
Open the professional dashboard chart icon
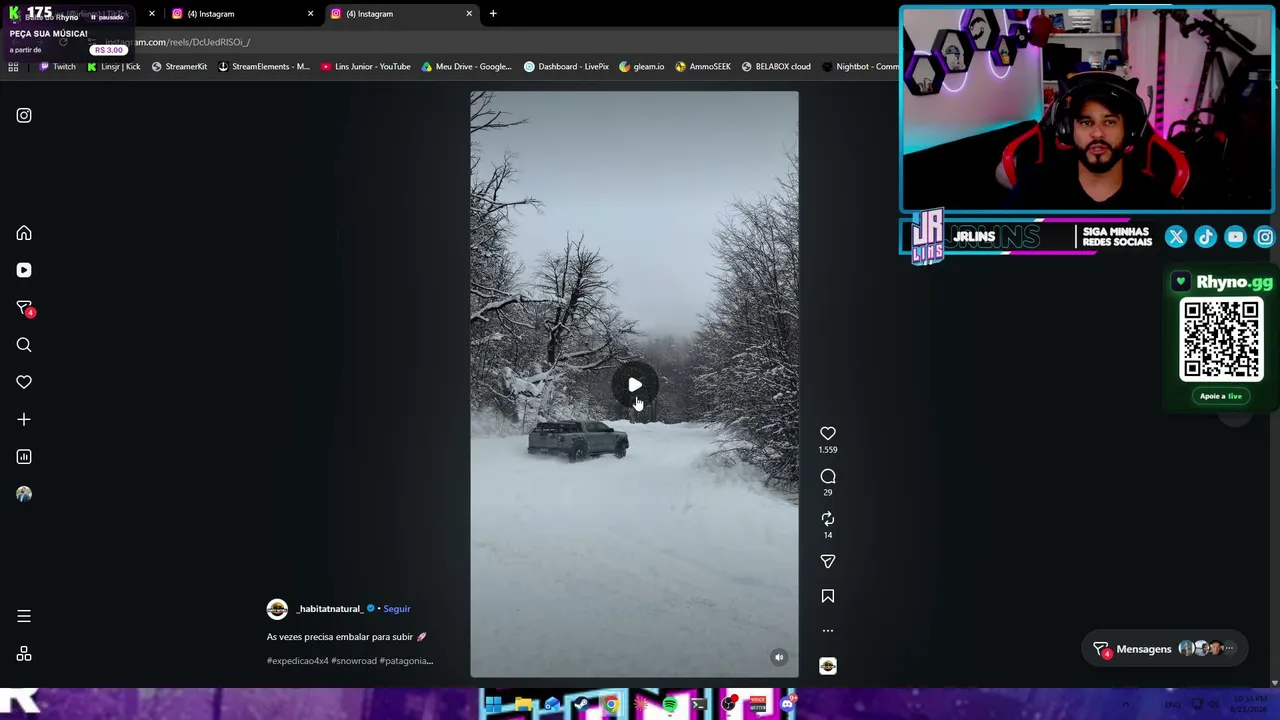coord(24,457)
